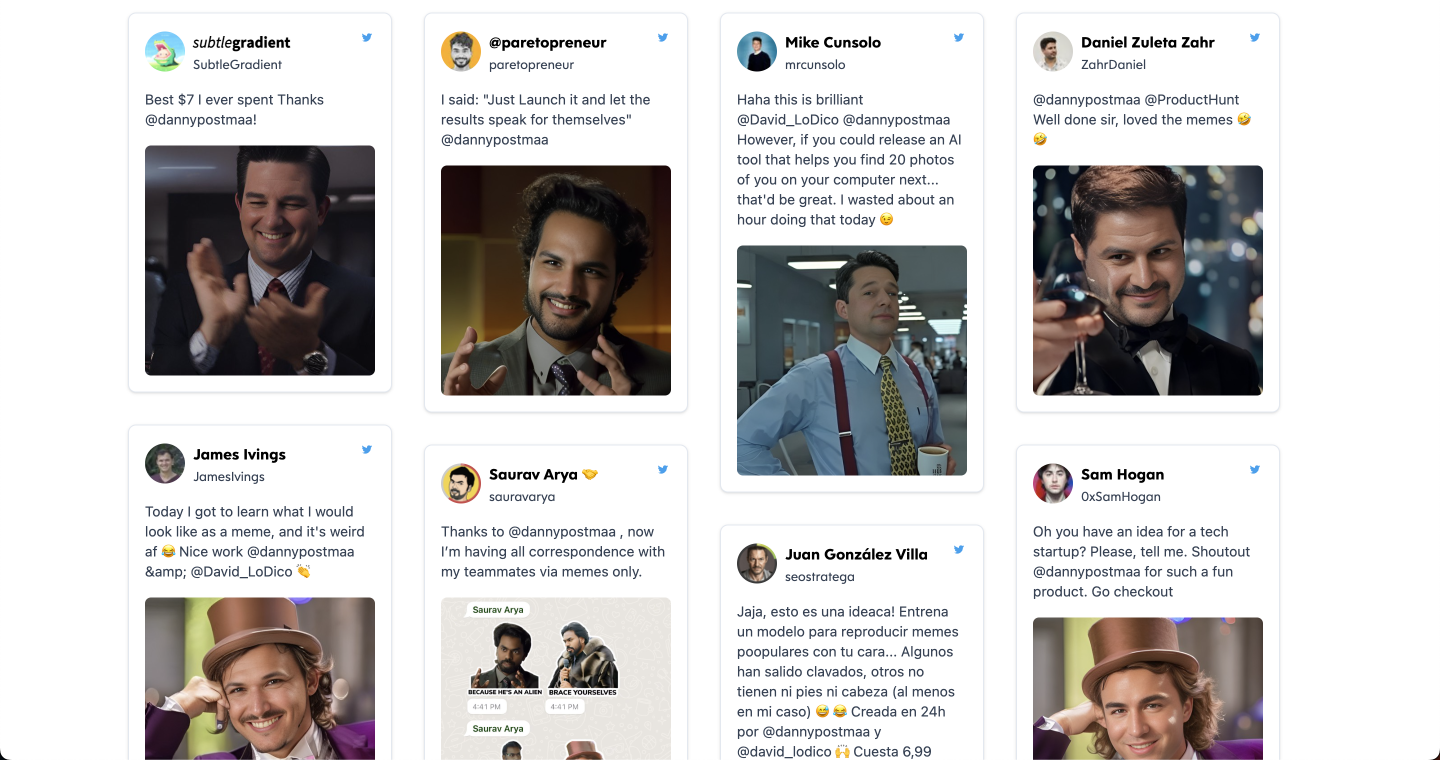Open the clapping man meme image

[x=260, y=260]
